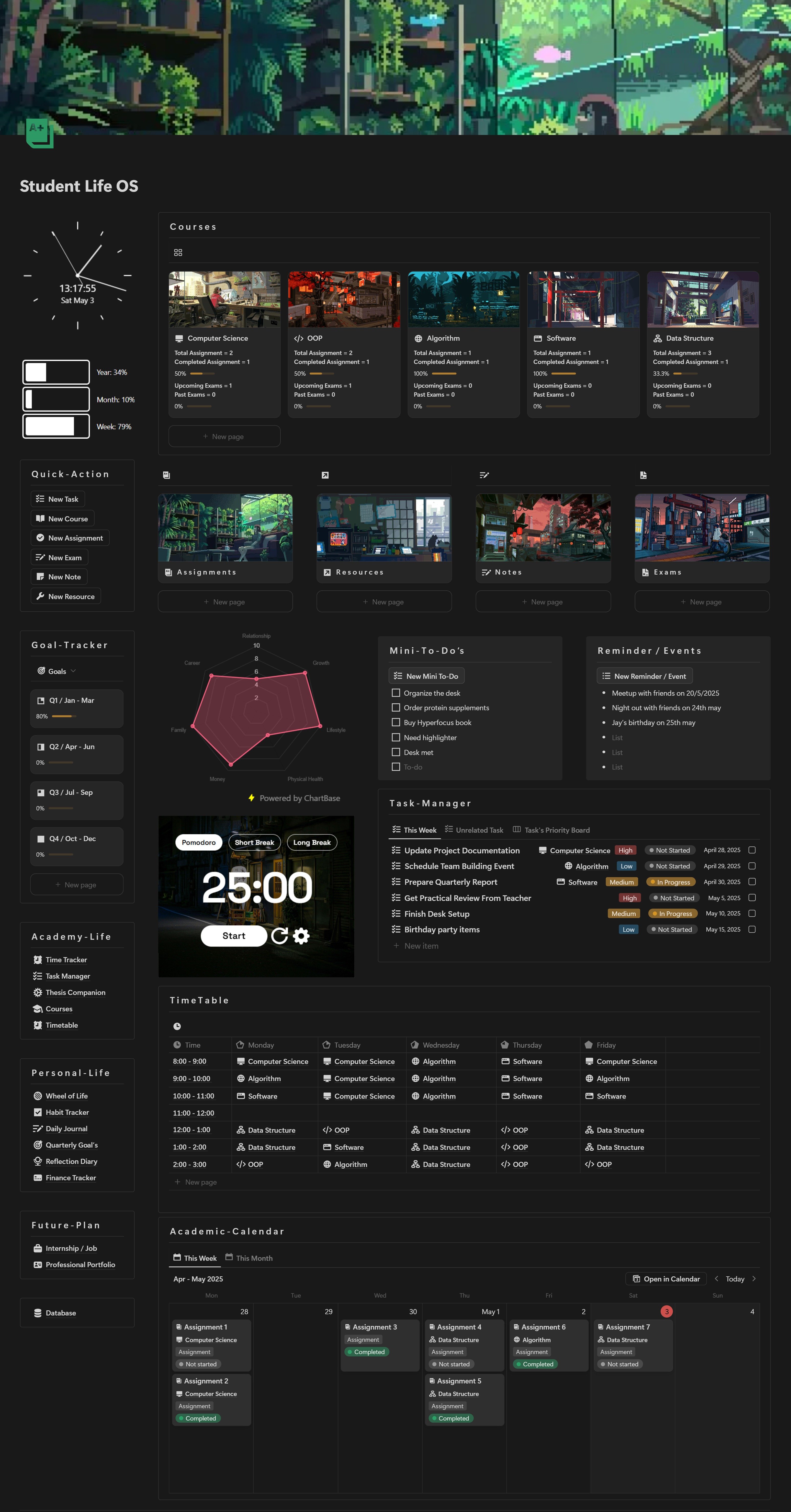
Task: Tick checkbox for Prepare Quarterly Report
Action: pyautogui.click(x=752, y=881)
